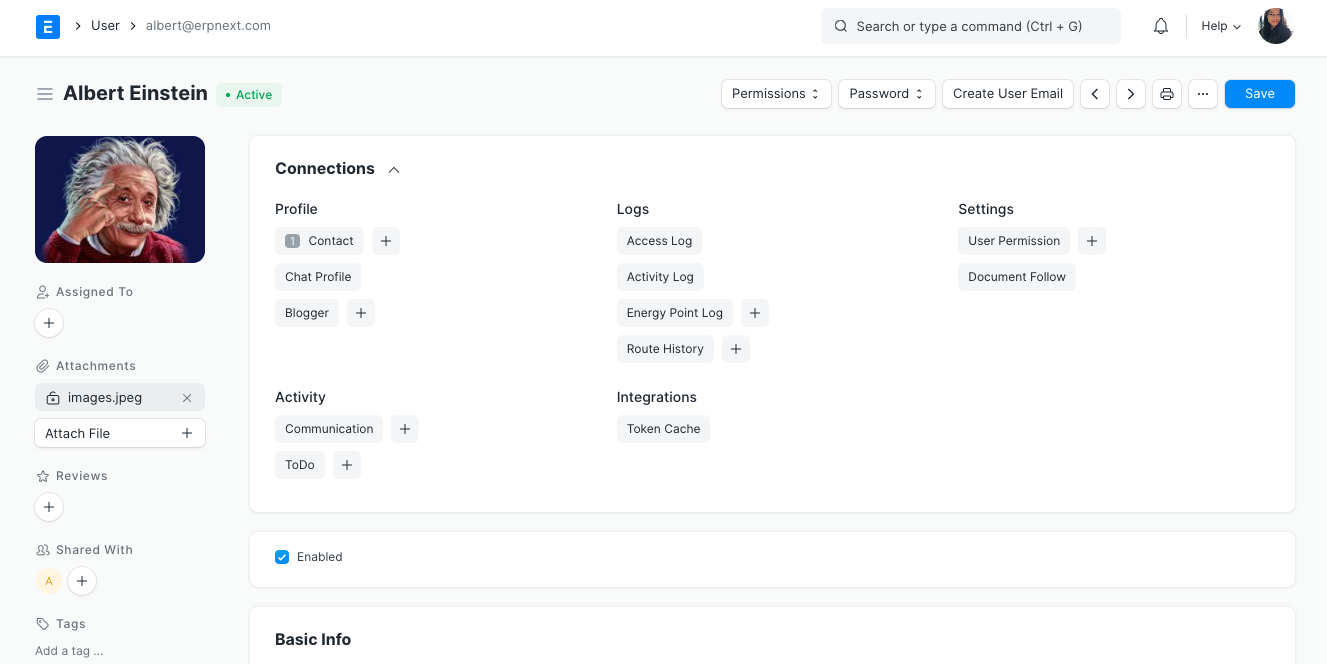
Task: Open the notifications bell
Action: tap(1161, 27)
